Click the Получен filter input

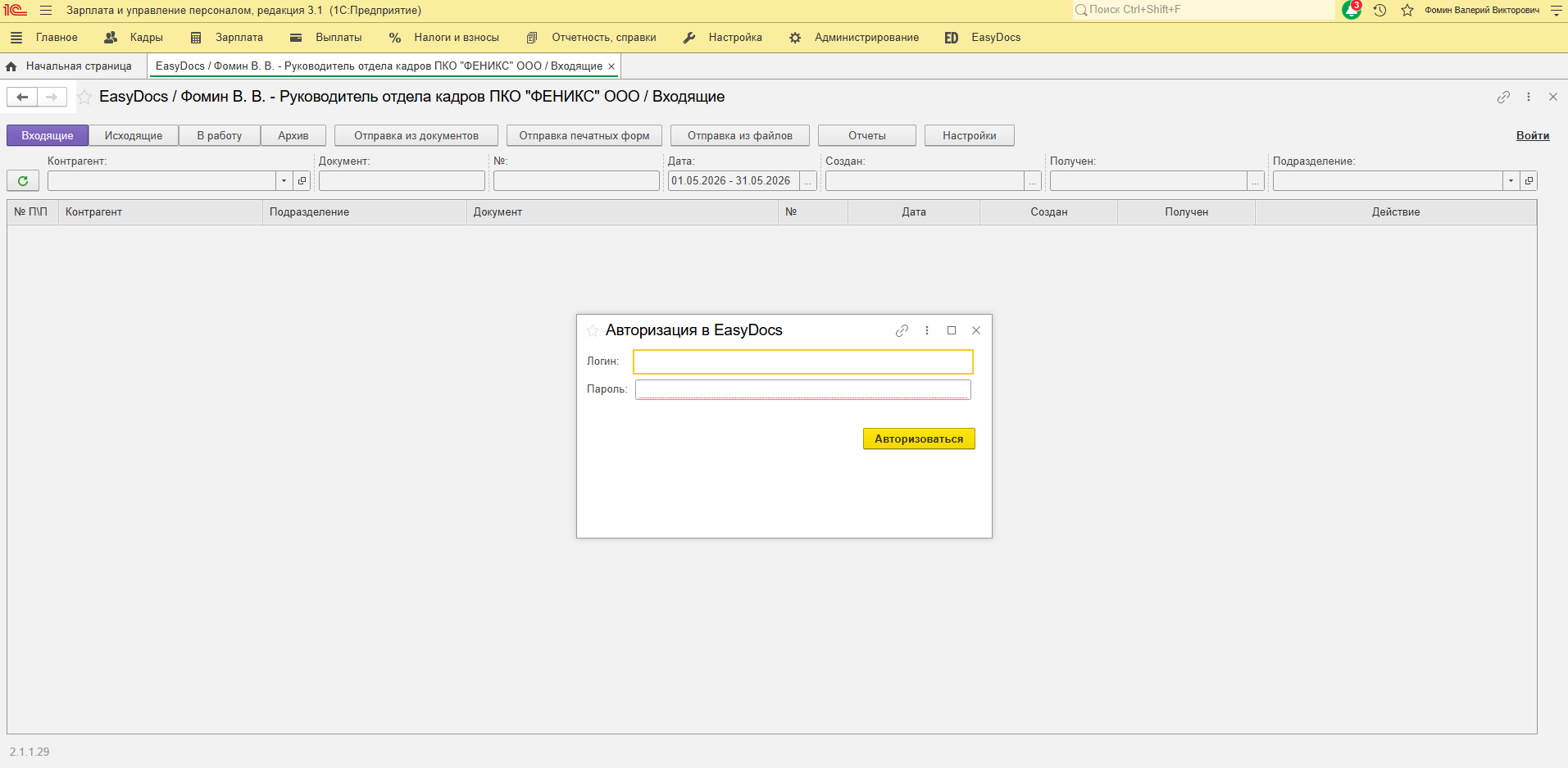pyautogui.click(x=1149, y=181)
